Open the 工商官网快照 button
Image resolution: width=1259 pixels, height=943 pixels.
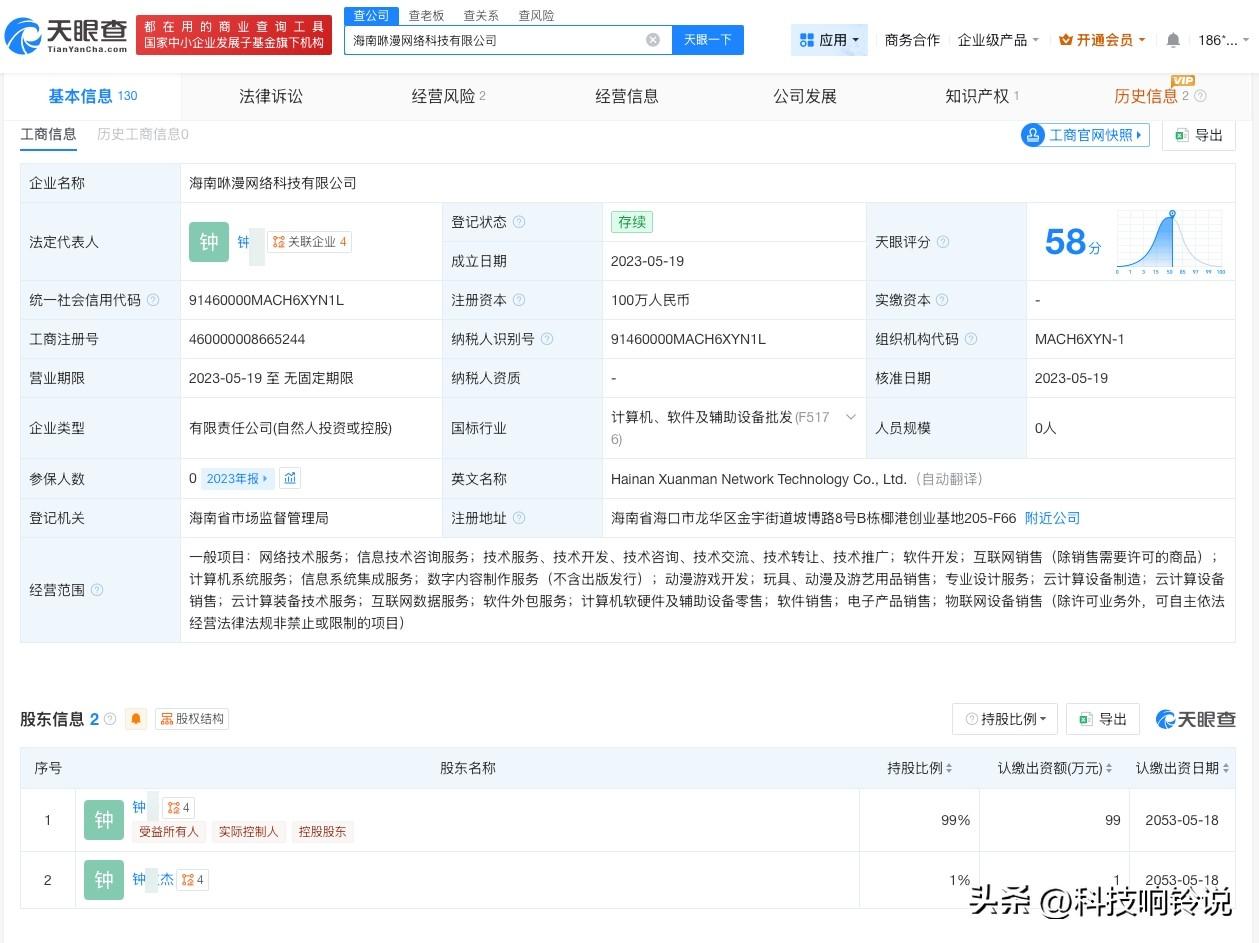[1085, 135]
